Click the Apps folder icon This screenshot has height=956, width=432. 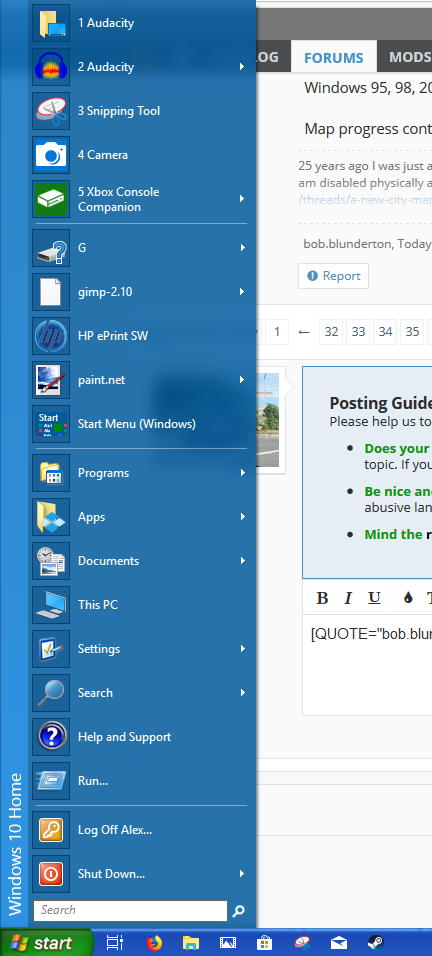51,517
